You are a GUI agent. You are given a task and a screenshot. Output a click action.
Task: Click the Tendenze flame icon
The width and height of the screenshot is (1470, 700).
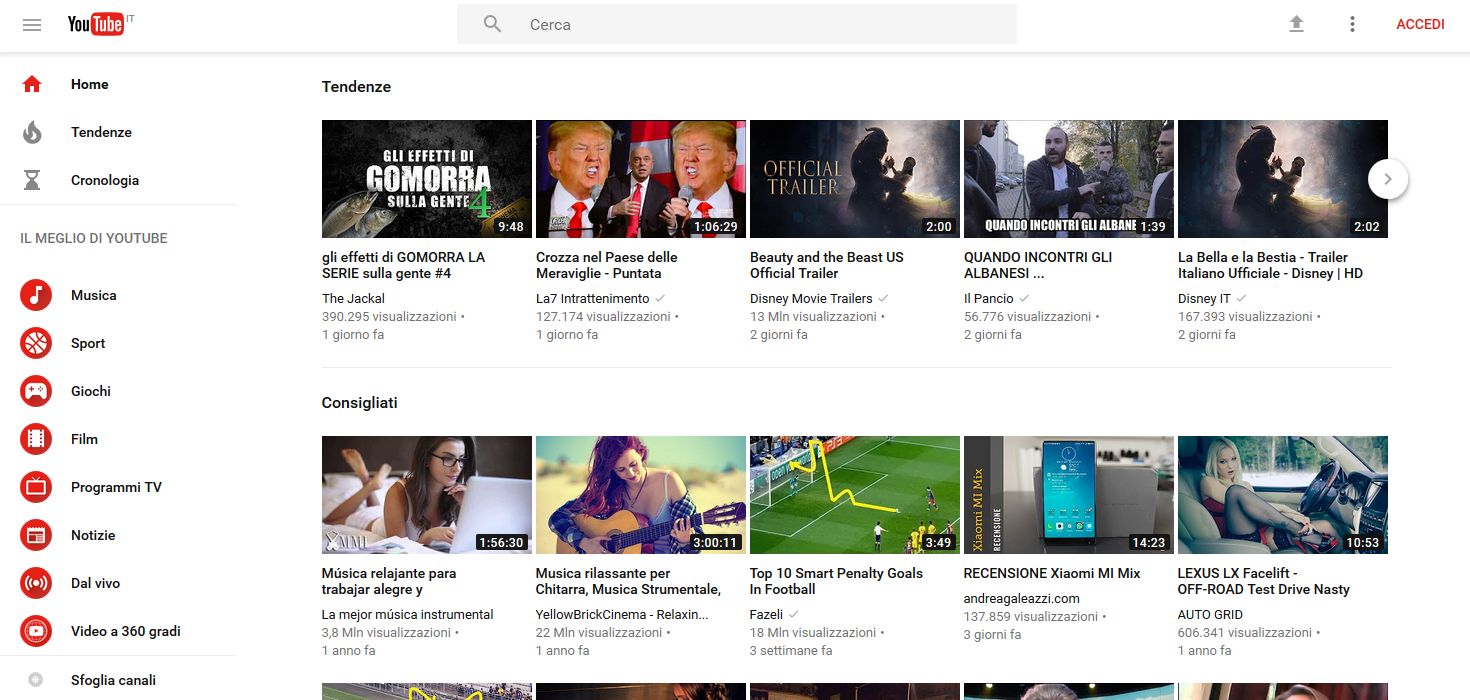(x=32, y=132)
